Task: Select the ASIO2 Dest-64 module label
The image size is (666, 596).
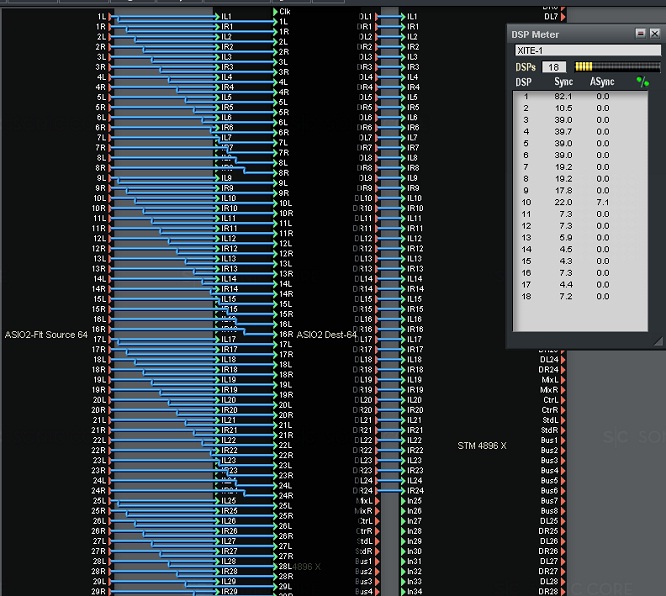Action: click(x=326, y=335)
